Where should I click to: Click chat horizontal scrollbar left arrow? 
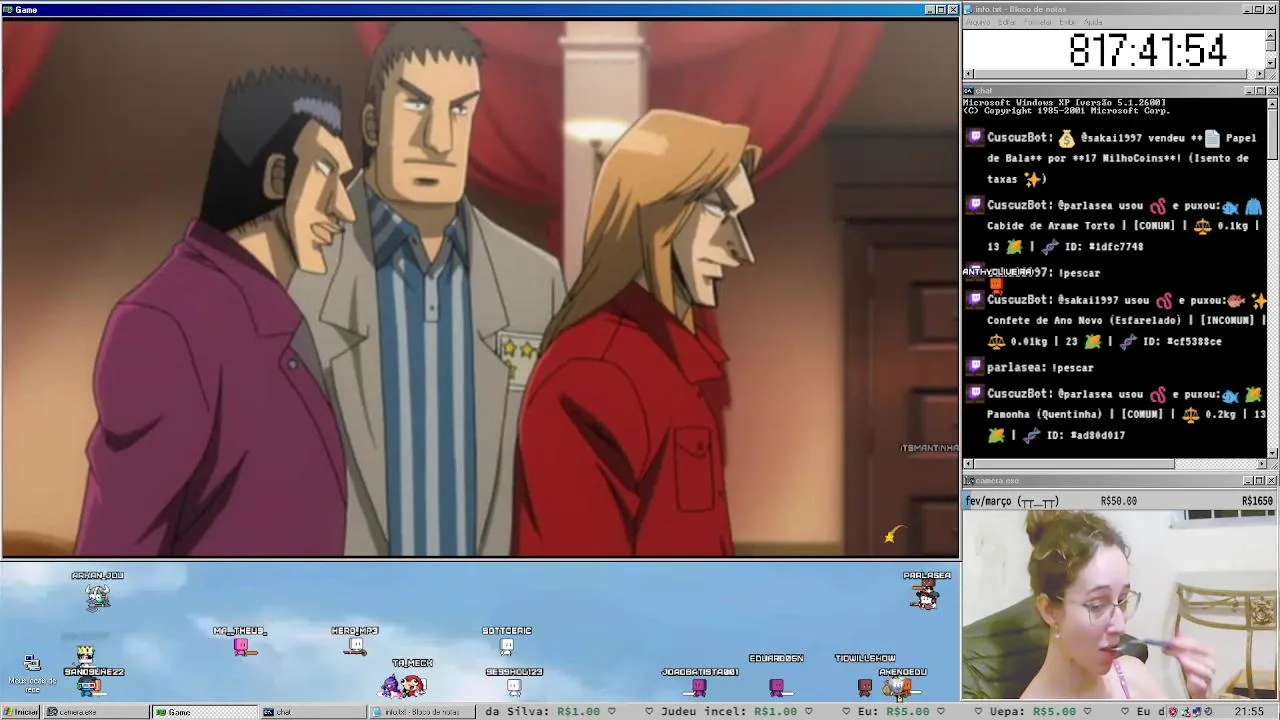968,464
